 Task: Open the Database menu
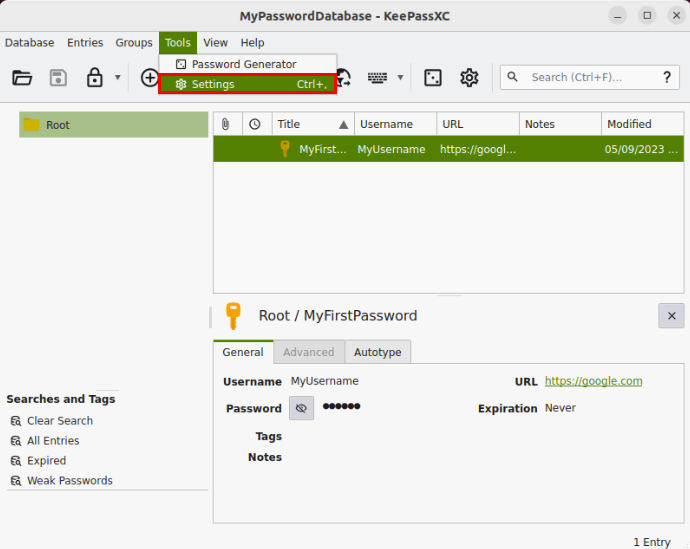tap(29, 43)
